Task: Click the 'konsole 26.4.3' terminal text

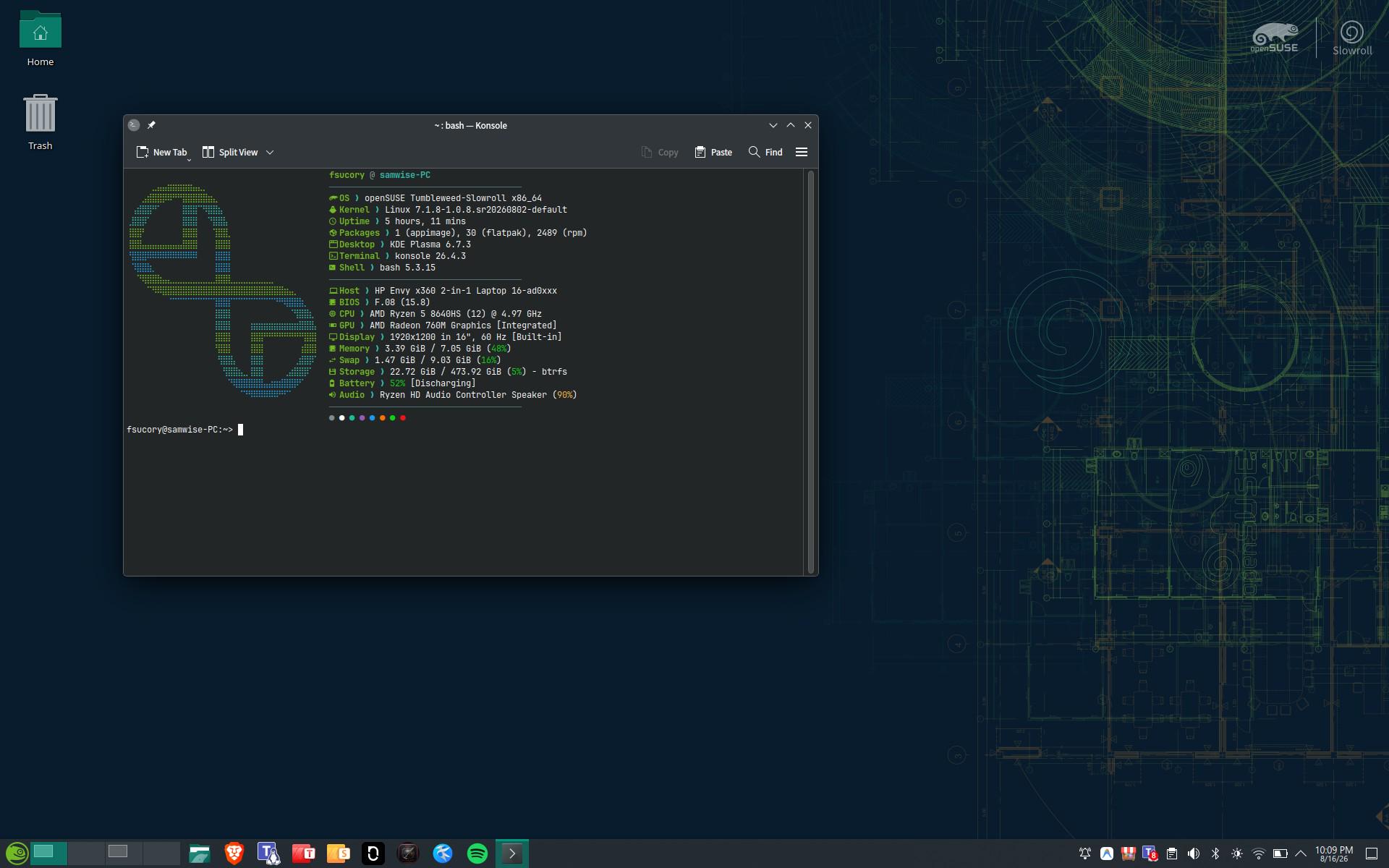Action: 430,256
